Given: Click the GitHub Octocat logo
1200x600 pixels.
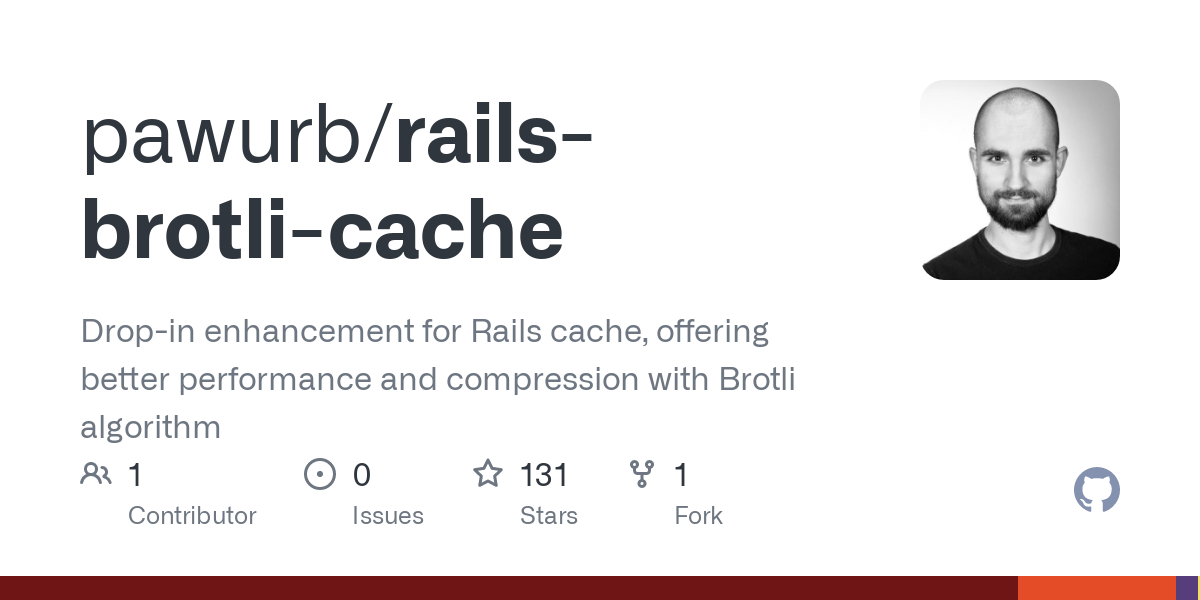Looking at the screenshot, I should [x=1097, y=490].
